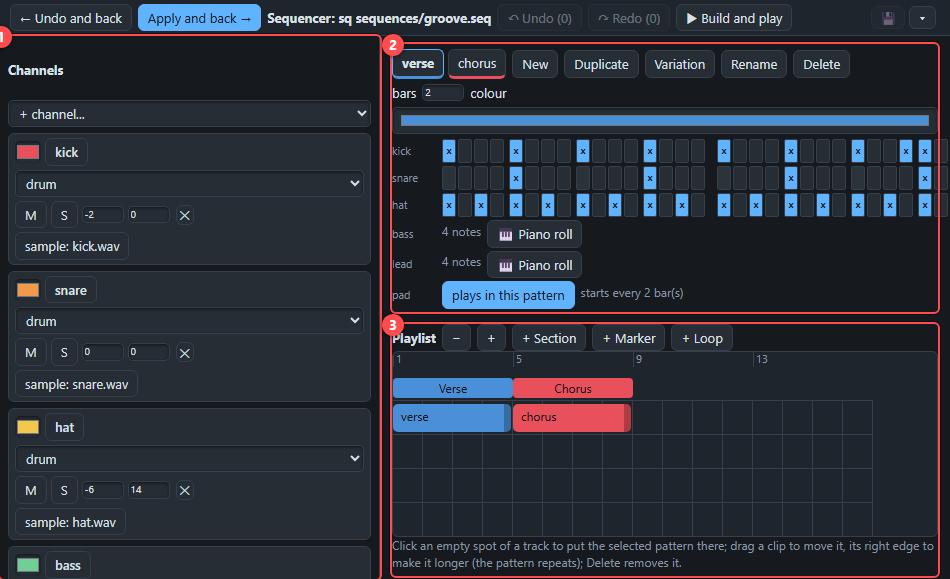Click the floppy disk save icon
The width and height of the screenshot is (950, 579).
(888, 18)
